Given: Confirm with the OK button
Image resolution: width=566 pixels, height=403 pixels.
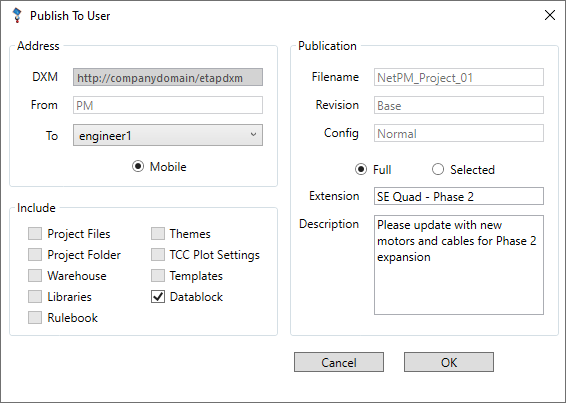Looking at the screenshot, I should pyautogui.click(x=449, y=362).
